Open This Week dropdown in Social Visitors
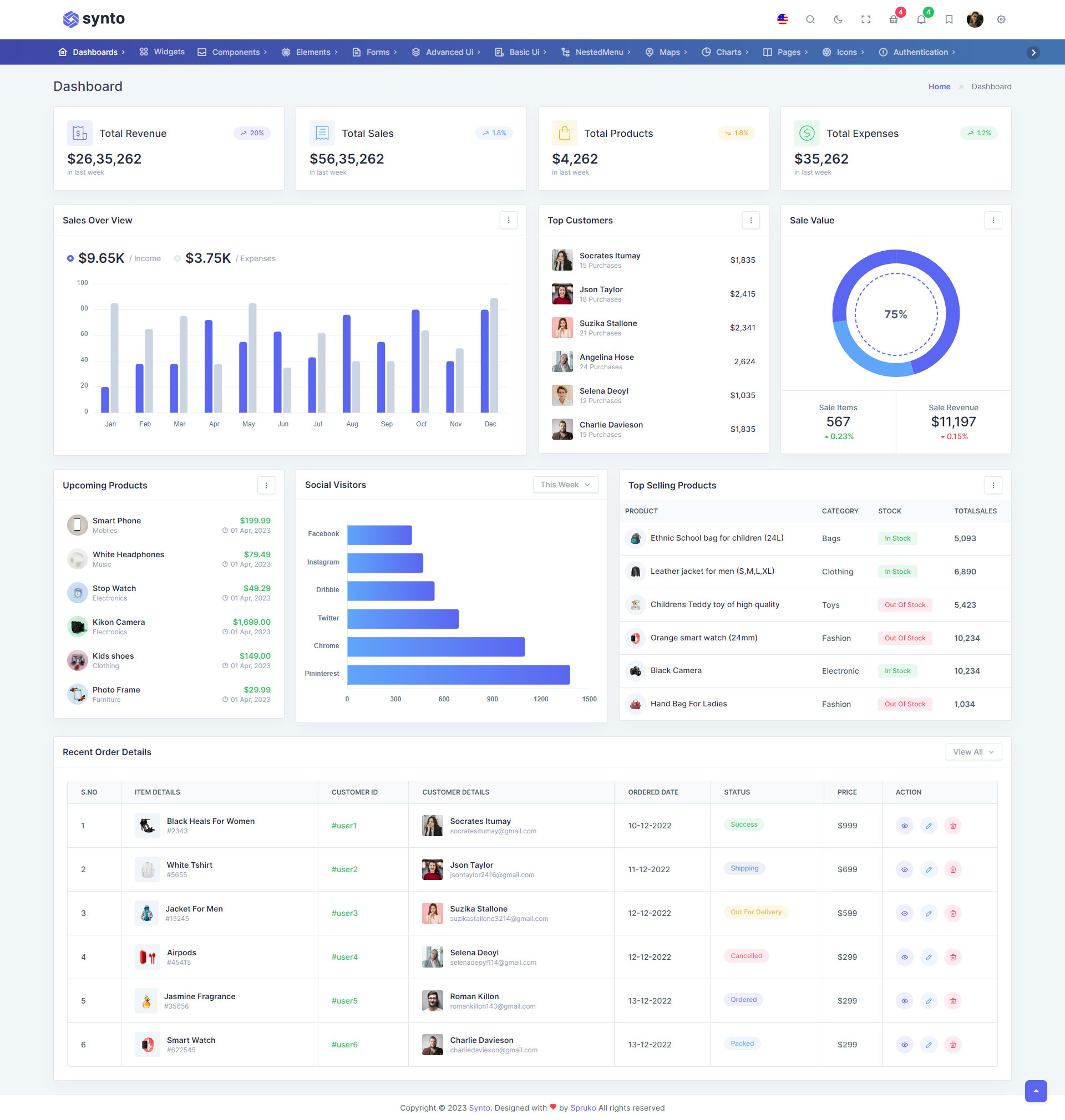This screenshot has height=1120, width=1065. click(x=565, y=485)
